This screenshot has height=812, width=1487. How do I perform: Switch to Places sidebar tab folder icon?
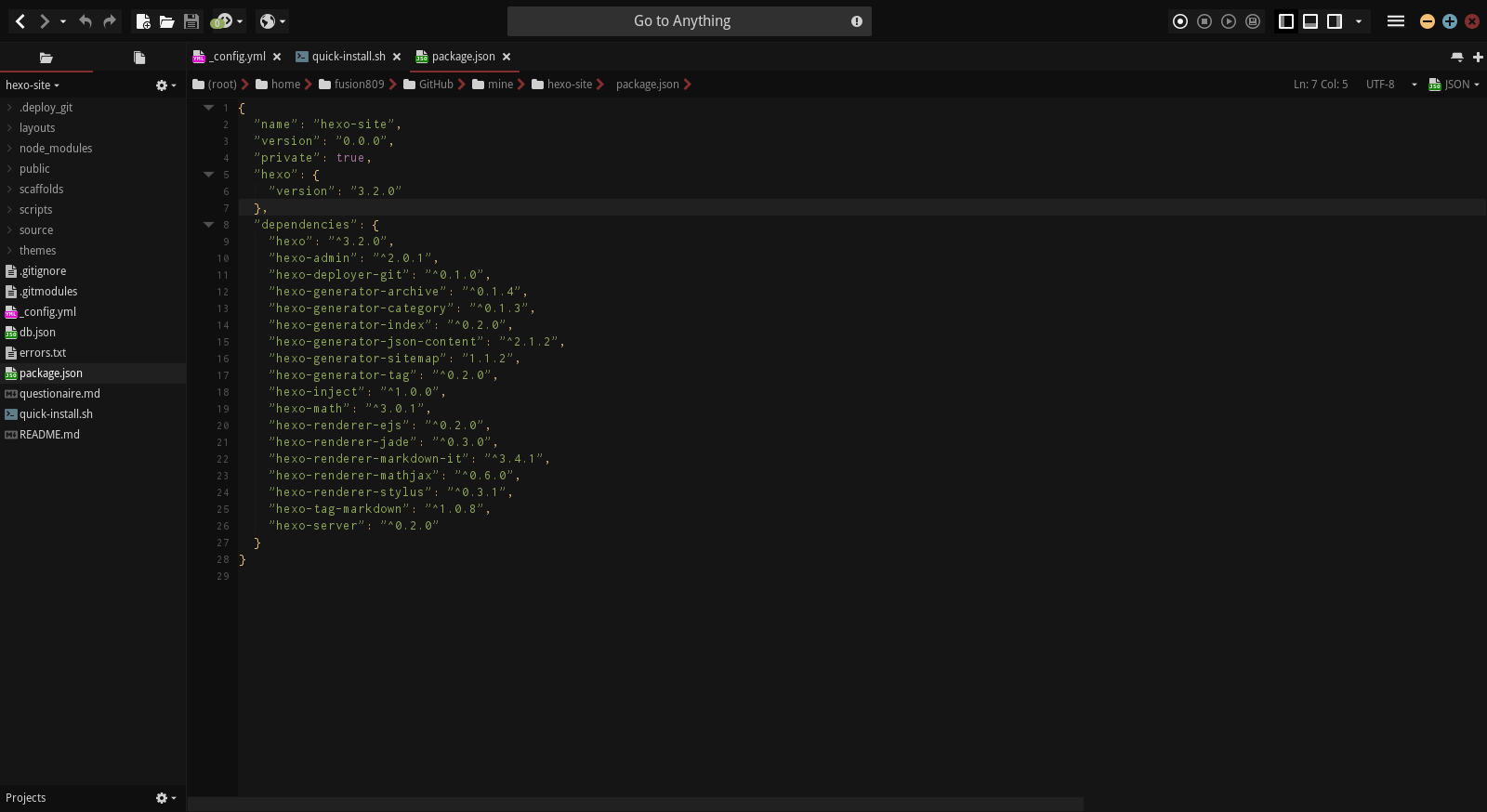pos(46,57)
